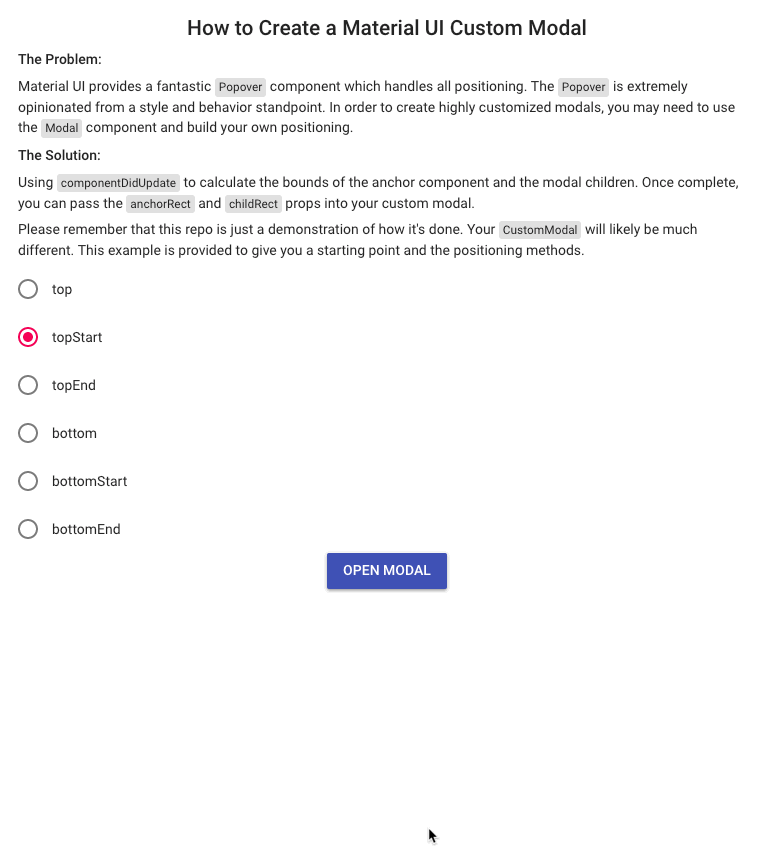775x862 pixels.
Task: Click the "anchorRect" code chip
Action: [x=160, y=204]
